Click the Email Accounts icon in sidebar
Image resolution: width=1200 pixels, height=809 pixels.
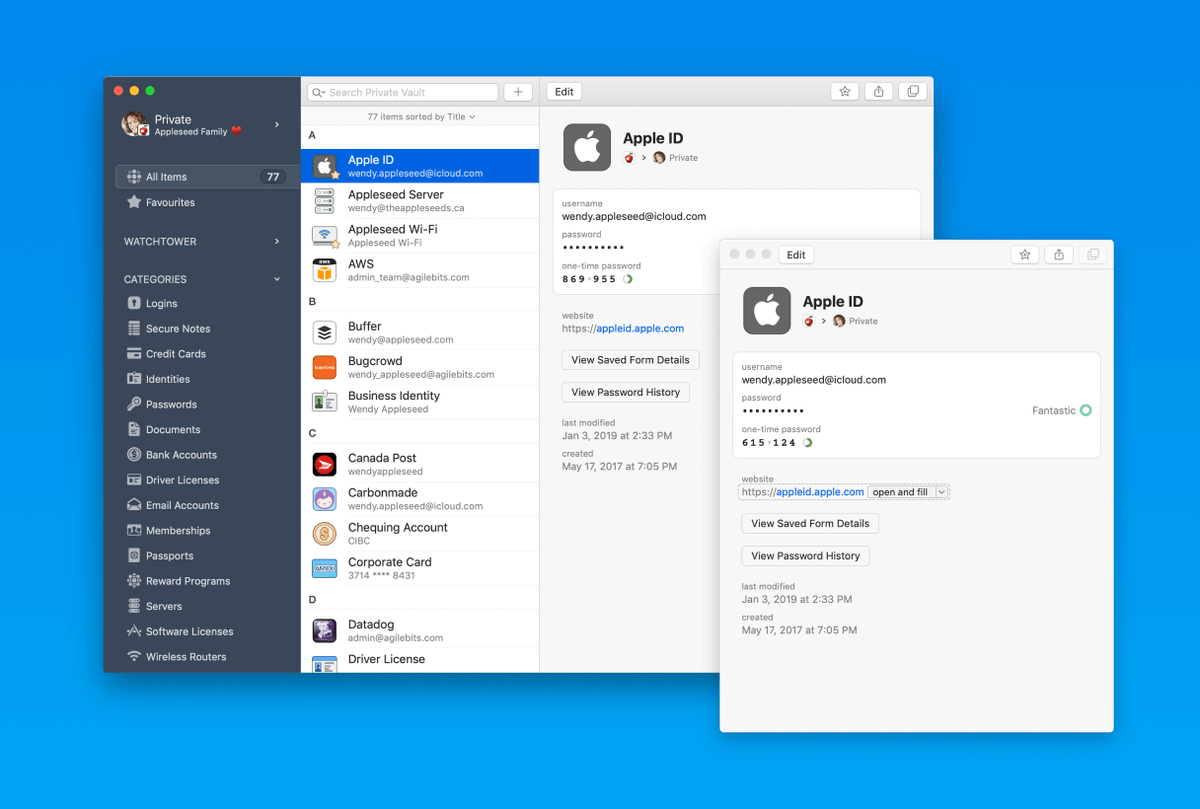(x=134, y=505)
